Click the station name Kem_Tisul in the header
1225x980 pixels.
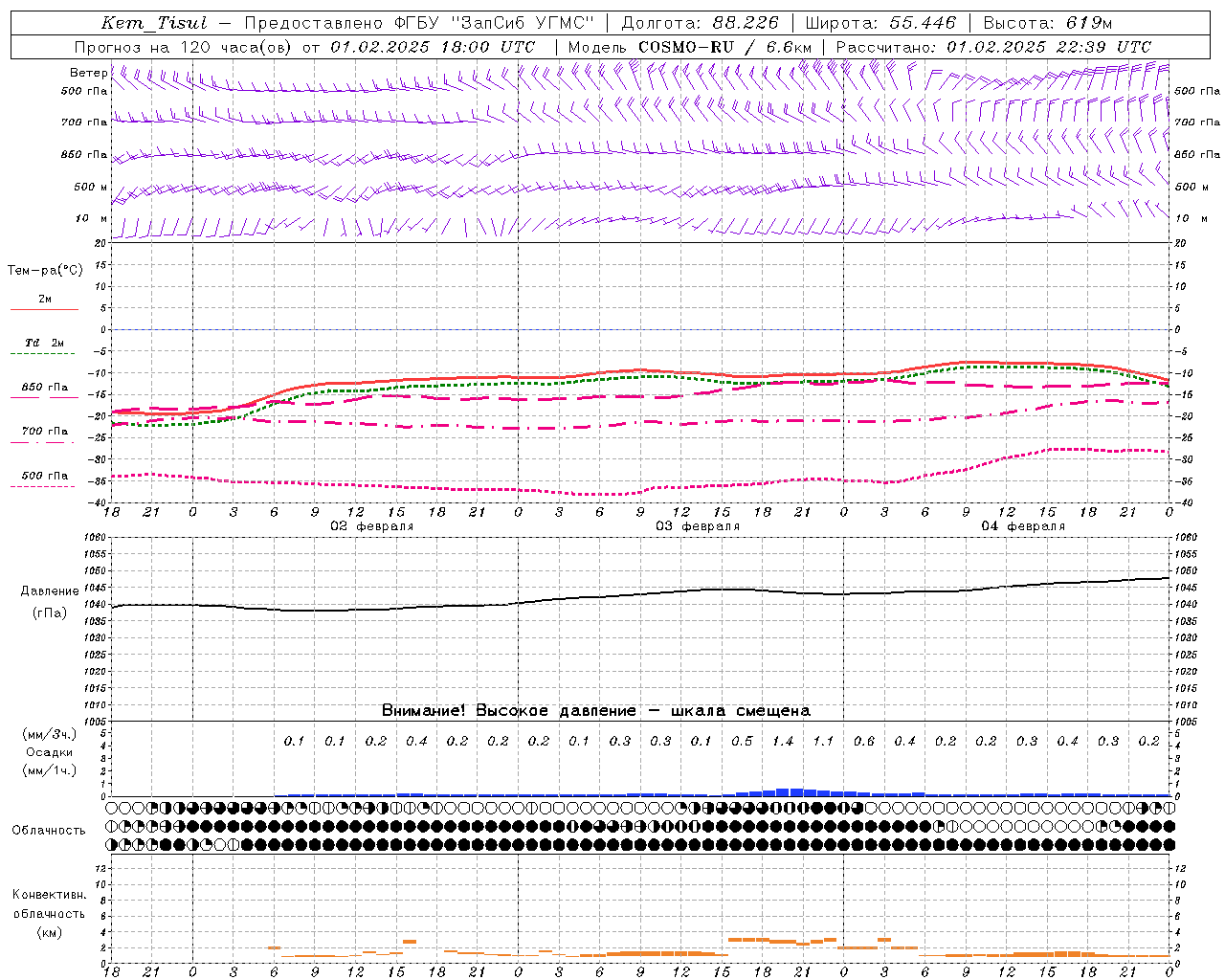pyautogui.click(x=154, y=23)
